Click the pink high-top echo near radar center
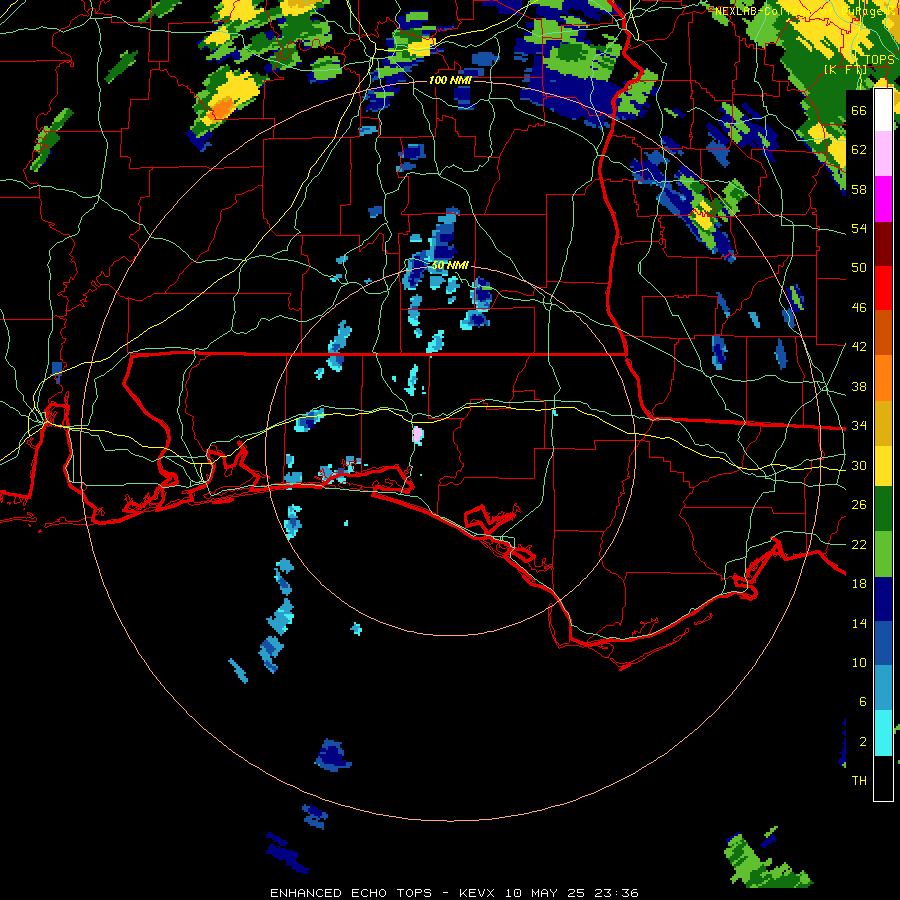 coord(418,435)
